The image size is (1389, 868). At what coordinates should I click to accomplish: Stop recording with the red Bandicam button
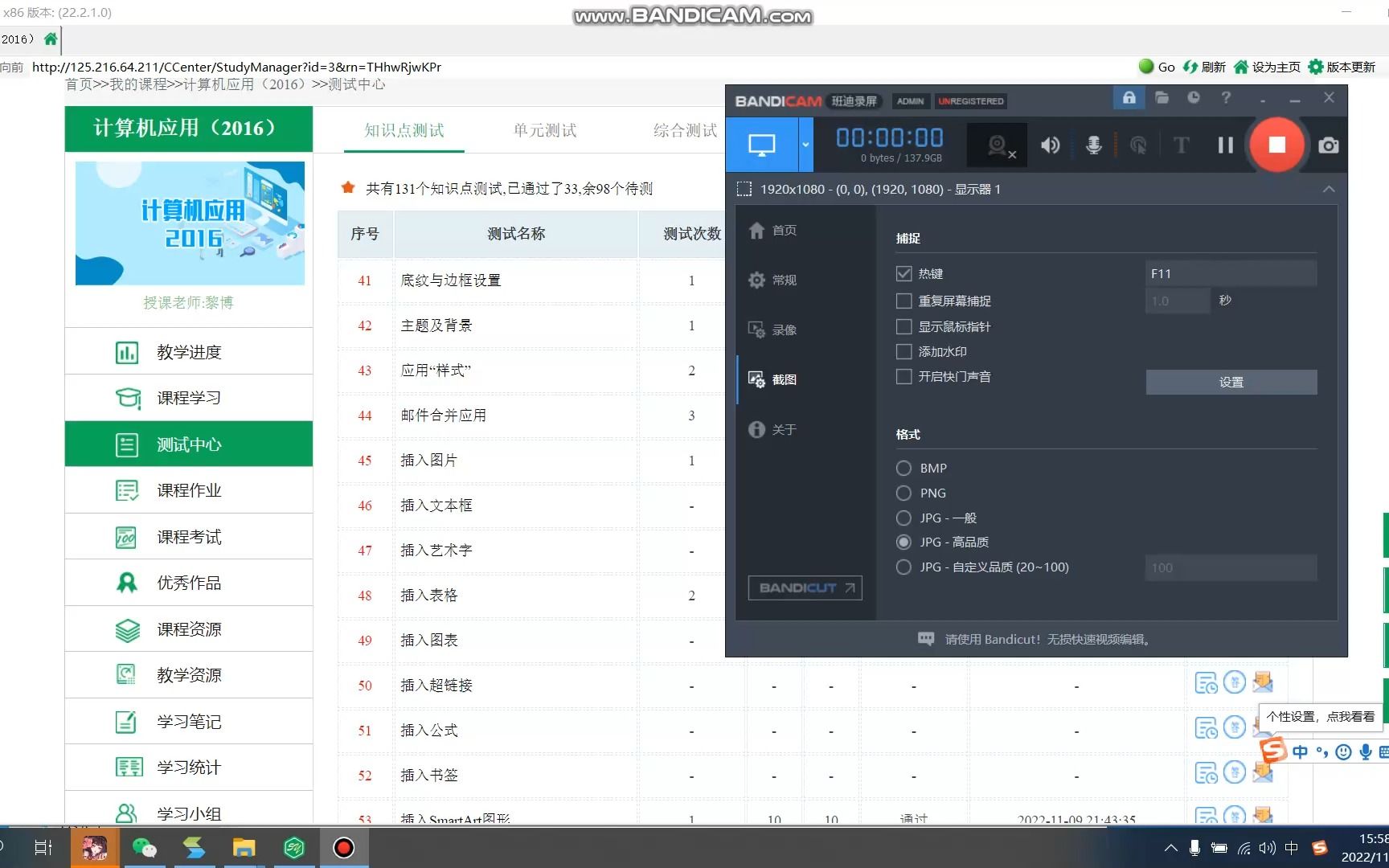pyautogui.click(x=1276, y=145)
